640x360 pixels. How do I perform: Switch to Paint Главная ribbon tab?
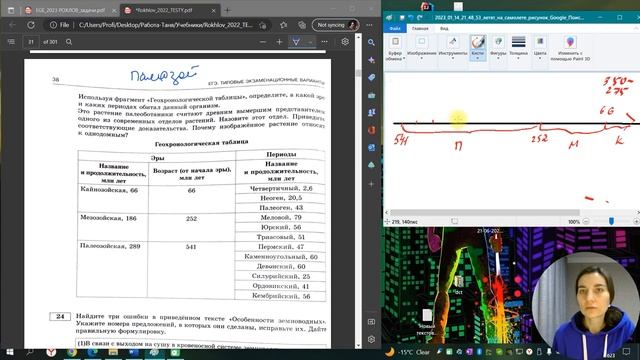[420, 29]
